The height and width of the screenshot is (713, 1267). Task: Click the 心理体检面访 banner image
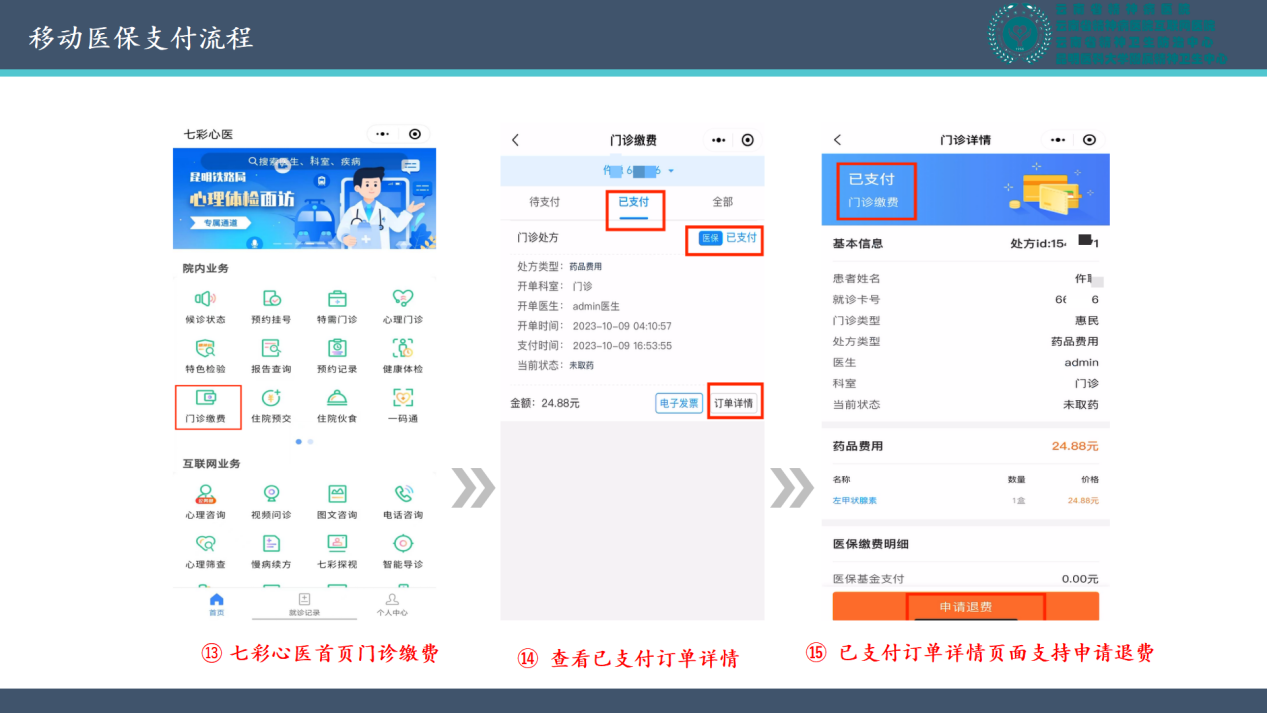(304, 199)
